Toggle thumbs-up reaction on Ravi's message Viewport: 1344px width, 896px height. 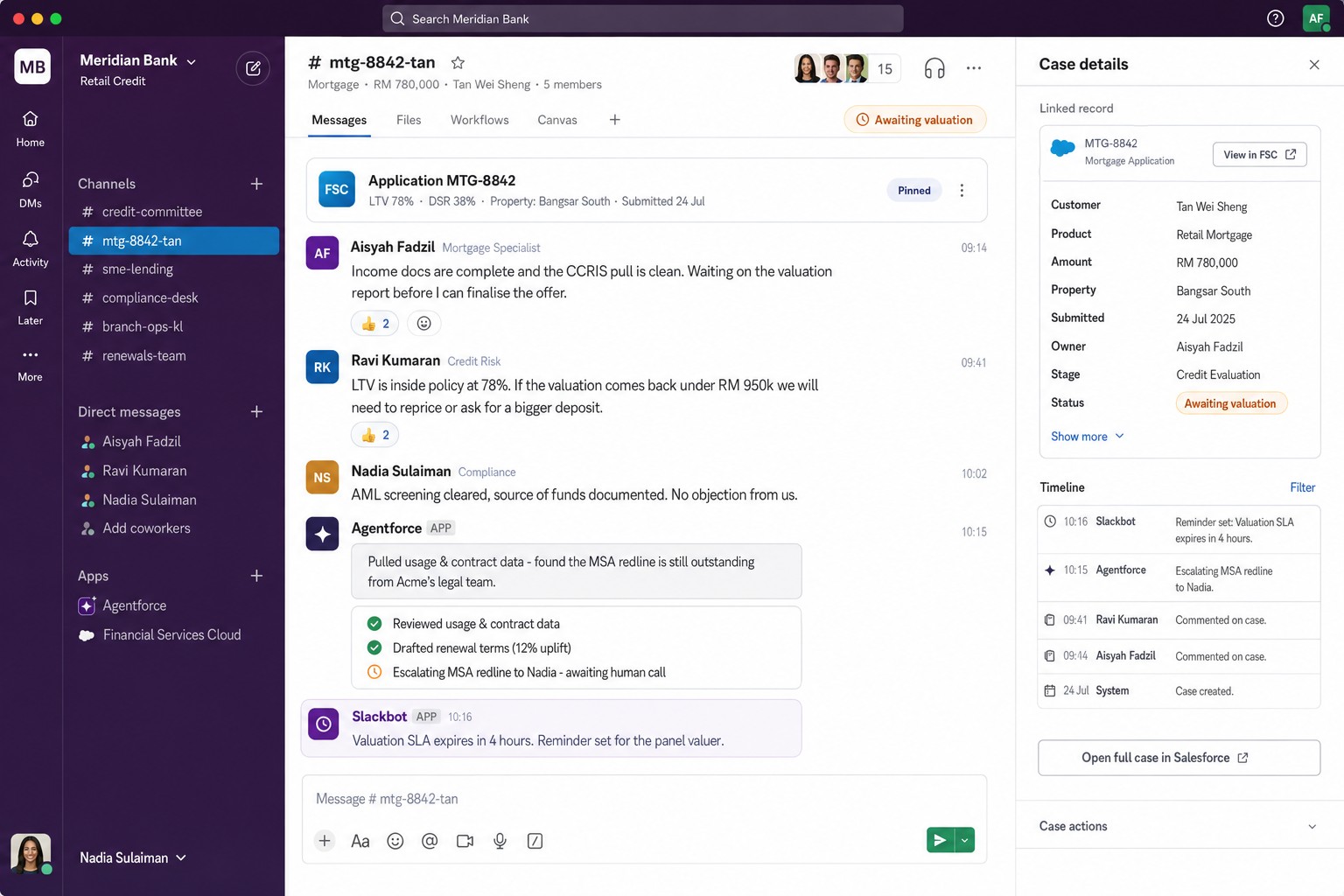[375, 435]
